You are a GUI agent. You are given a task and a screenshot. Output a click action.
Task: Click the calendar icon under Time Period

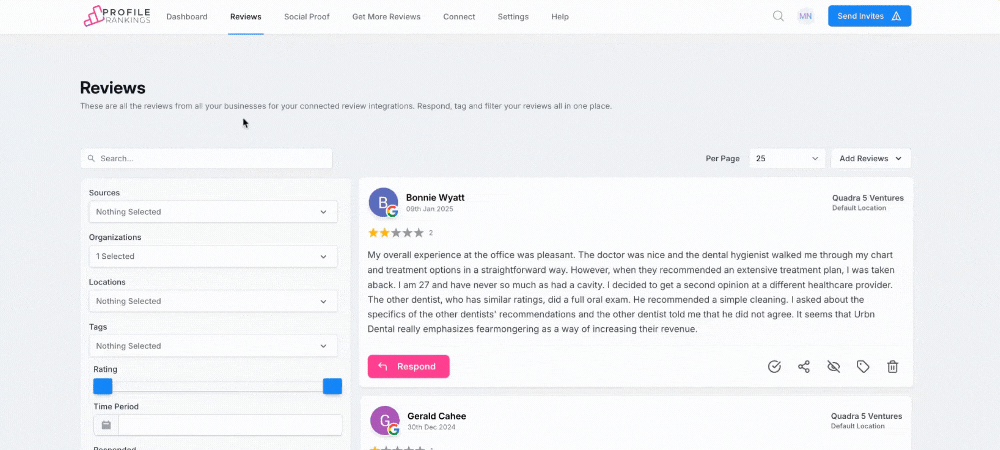[x=106, y=425]
